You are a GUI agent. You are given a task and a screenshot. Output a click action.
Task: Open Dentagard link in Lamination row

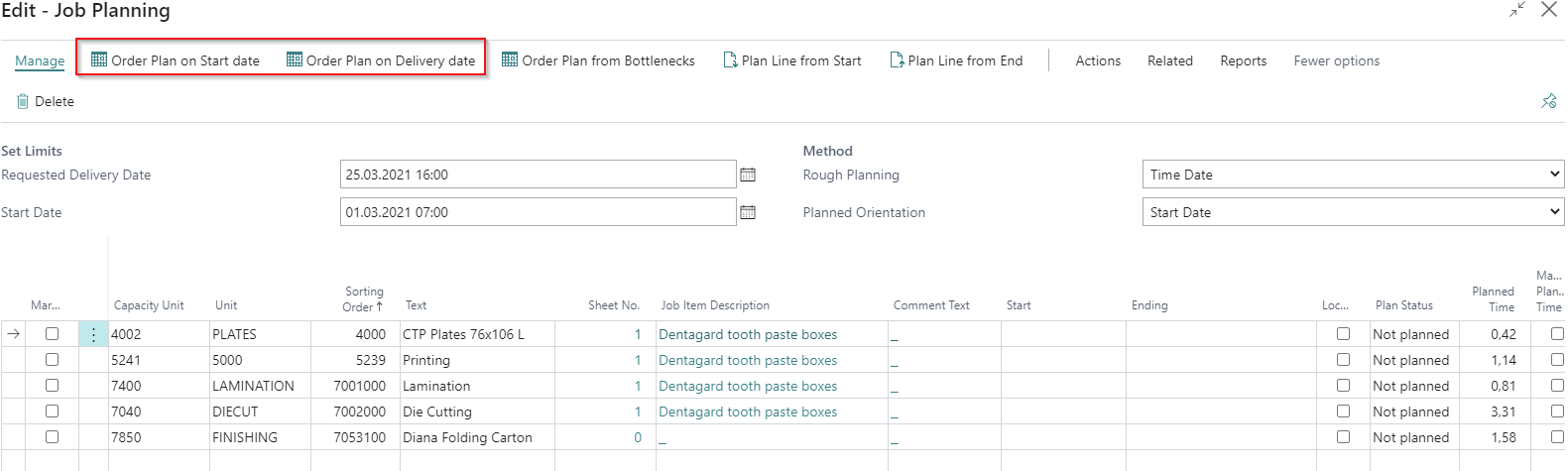748,387
